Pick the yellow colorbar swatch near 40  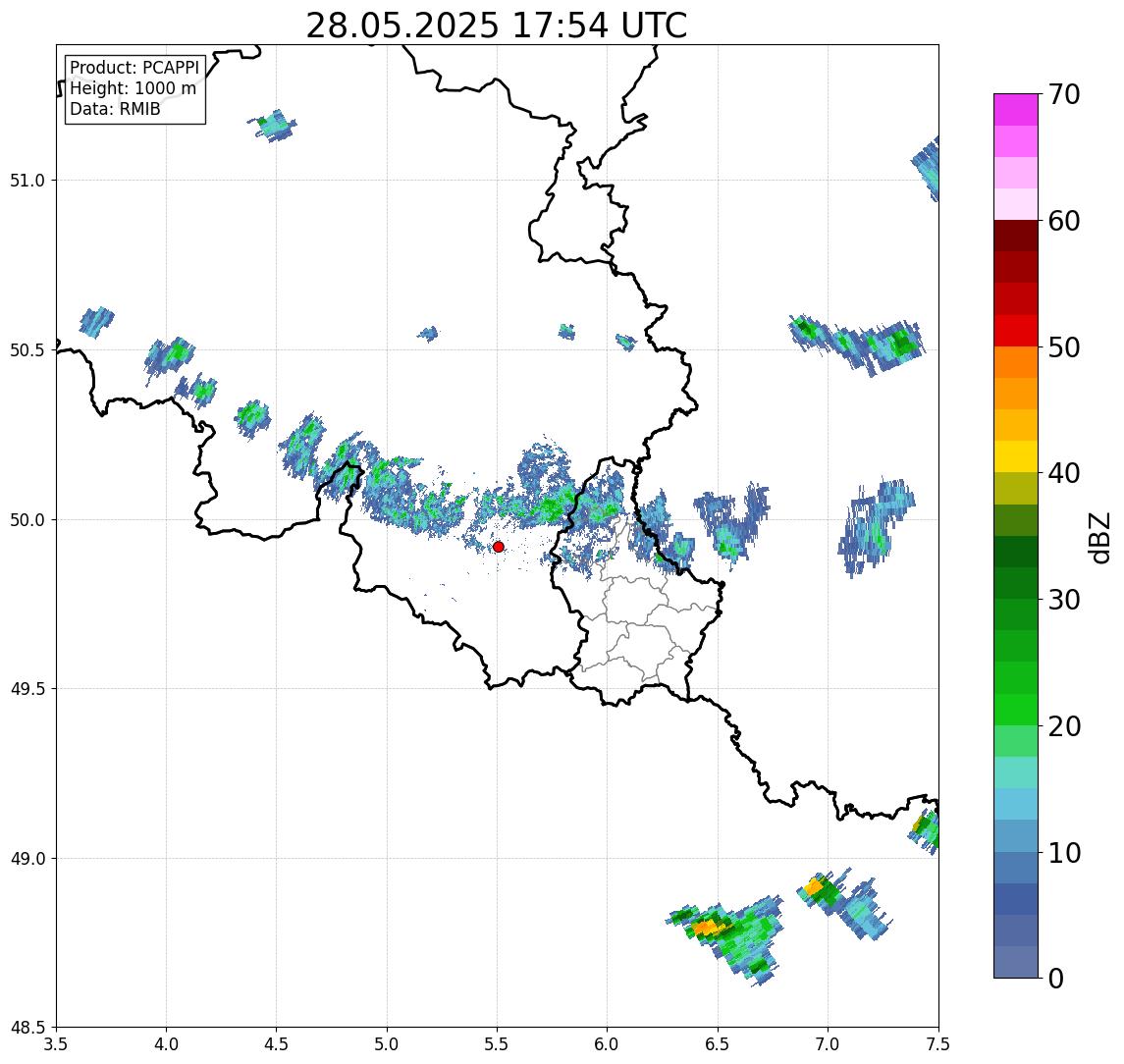[x=1016, y=456]
